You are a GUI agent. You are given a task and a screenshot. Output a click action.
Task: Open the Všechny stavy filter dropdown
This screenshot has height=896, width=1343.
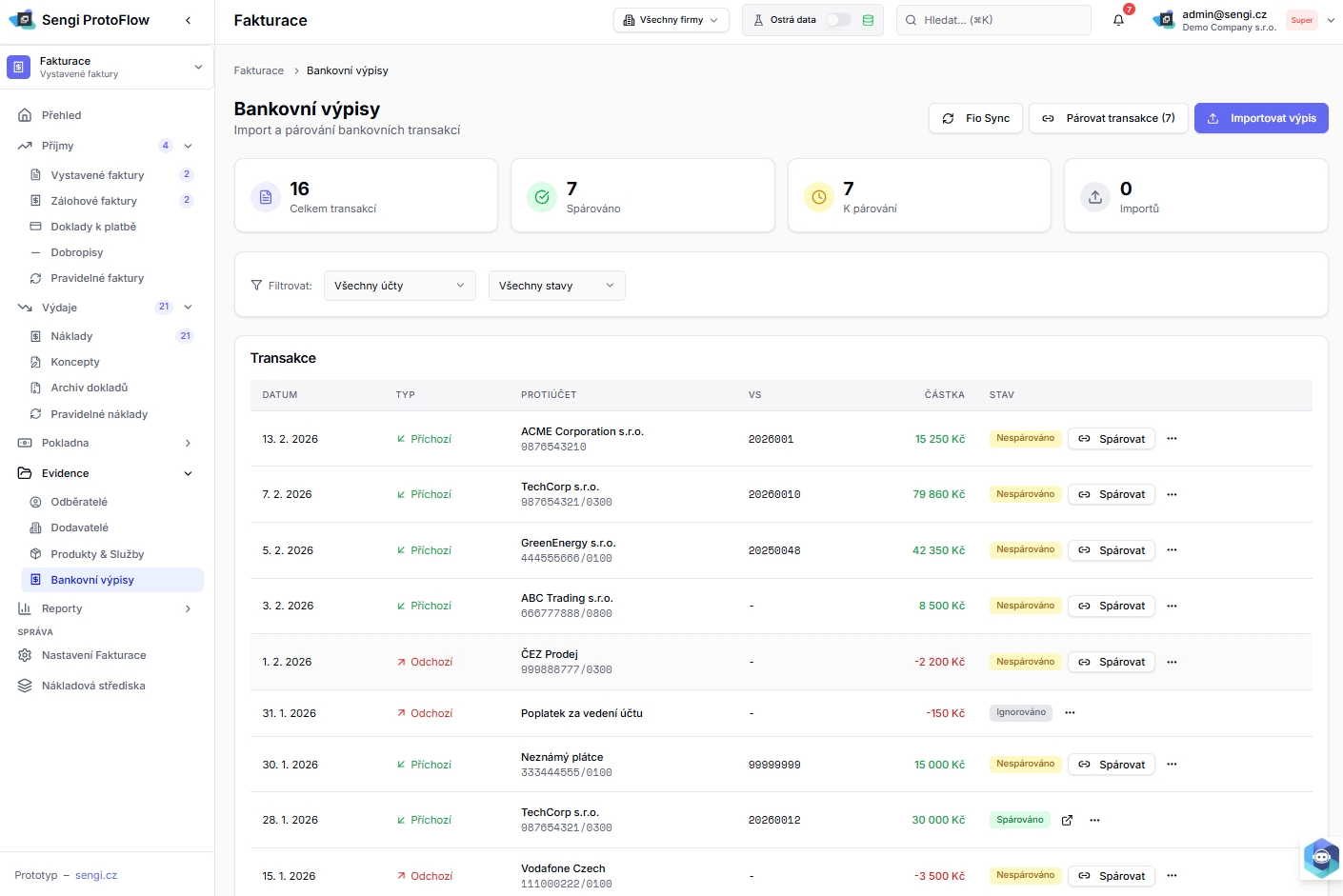coord(556,286)
